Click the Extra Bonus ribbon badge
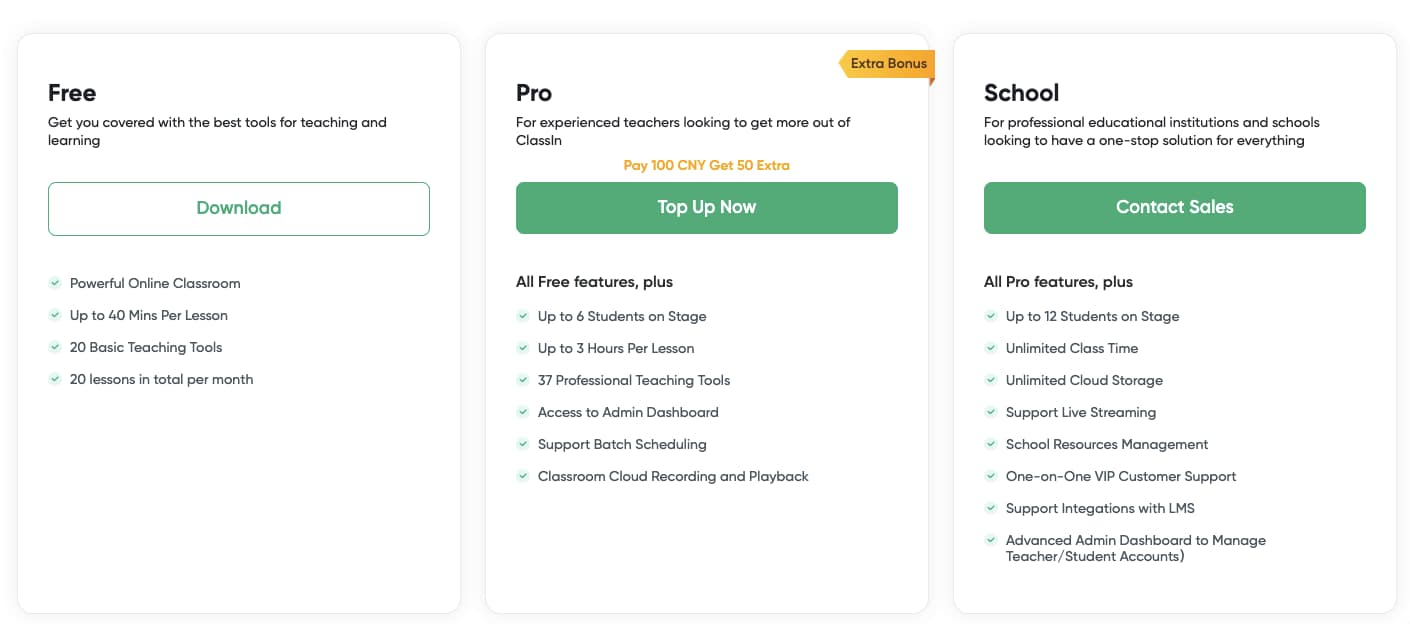This screenshot has width=1410, height=624. (887, 63)
